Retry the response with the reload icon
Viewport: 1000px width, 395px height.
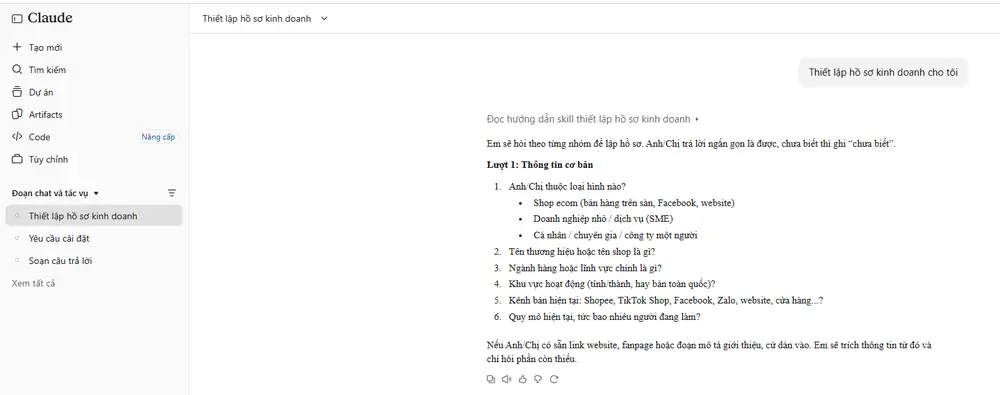(554, 379)
